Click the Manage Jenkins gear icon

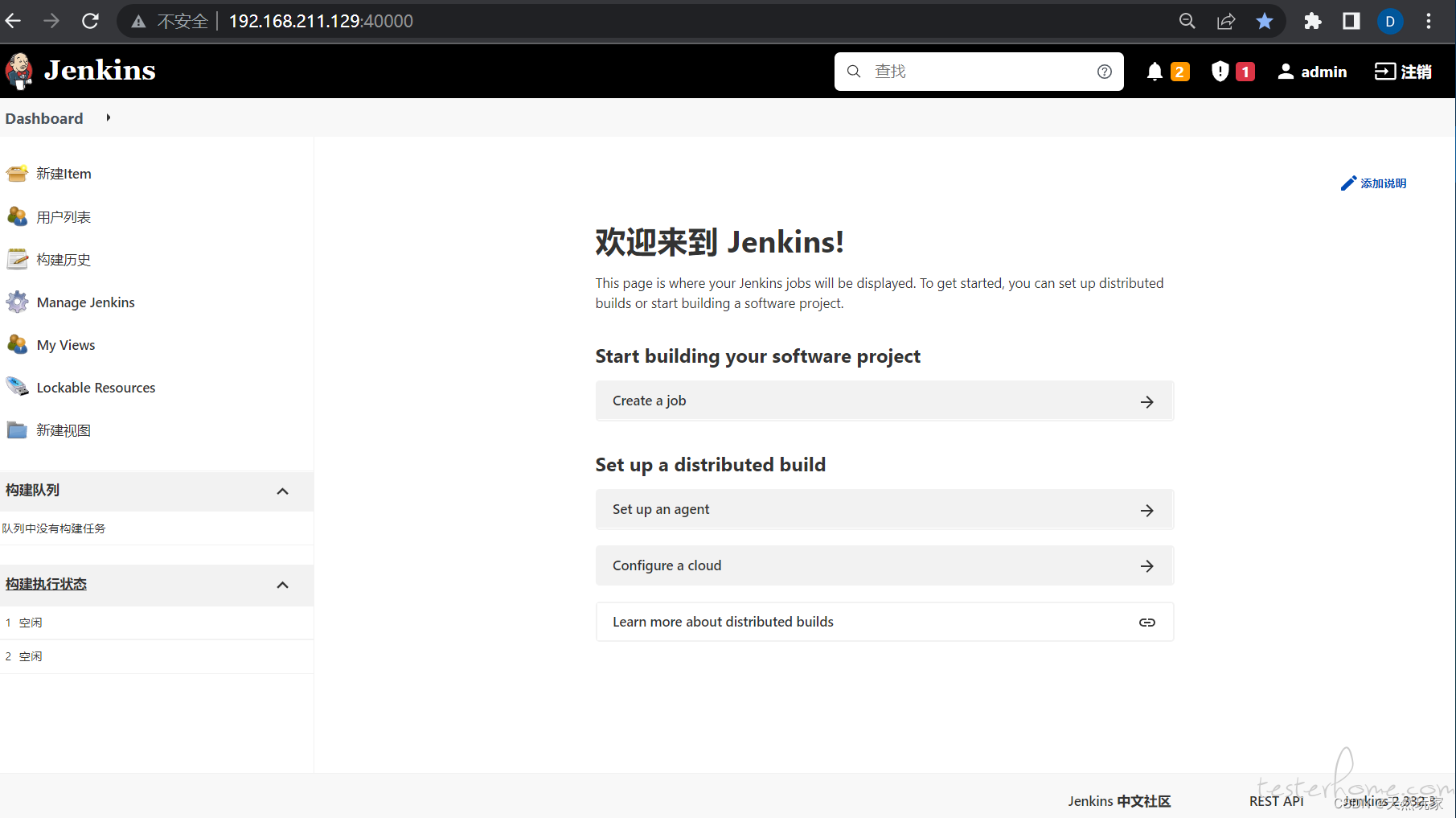(x=17, y=302)
